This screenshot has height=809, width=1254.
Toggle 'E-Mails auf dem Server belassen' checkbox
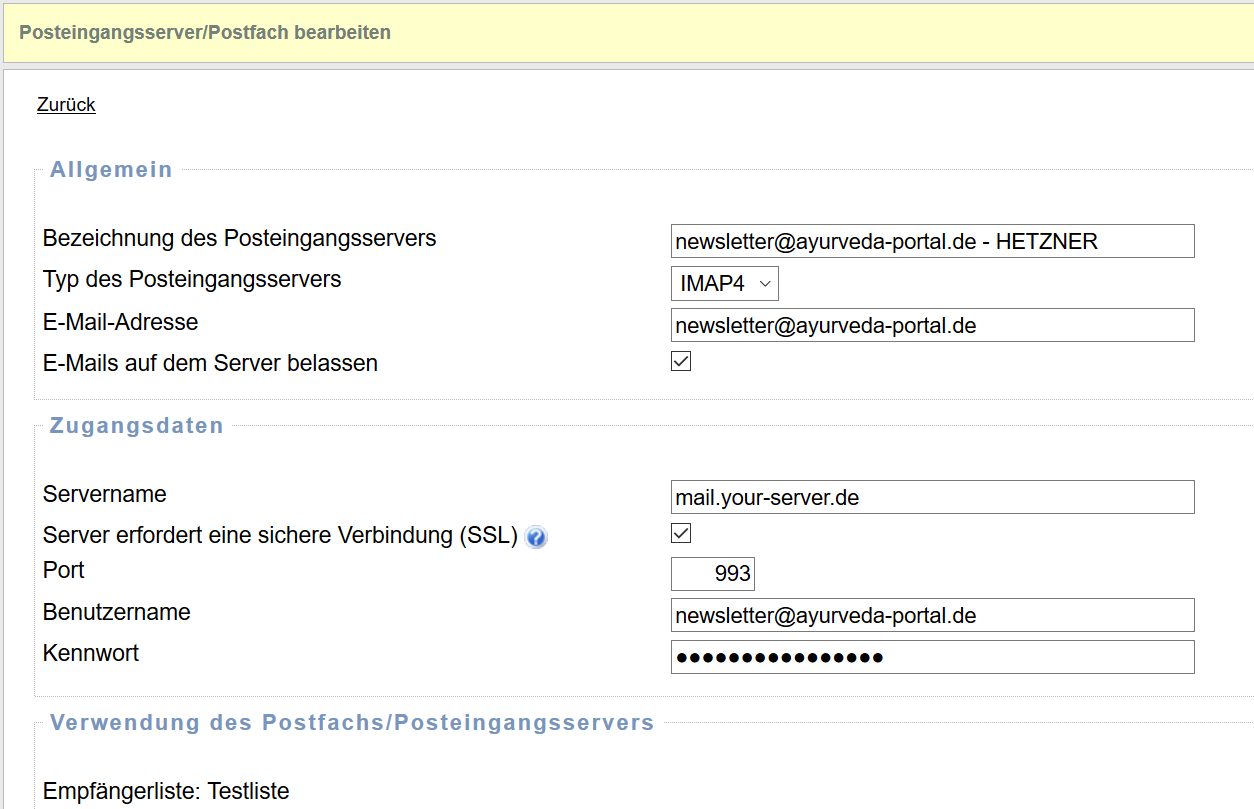point(681,361)
